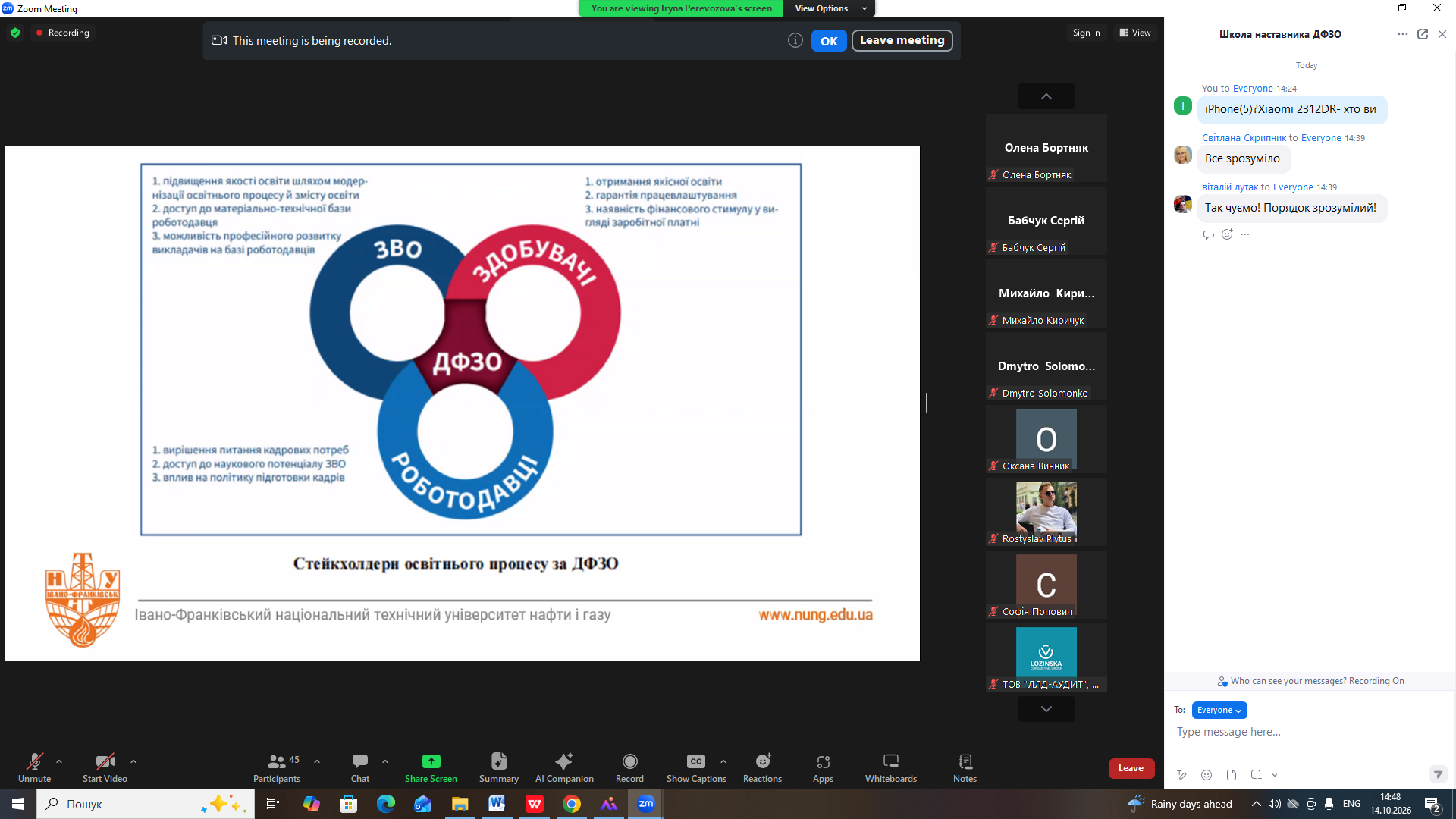Open Google Chrome from taskbar

[572, 804]
